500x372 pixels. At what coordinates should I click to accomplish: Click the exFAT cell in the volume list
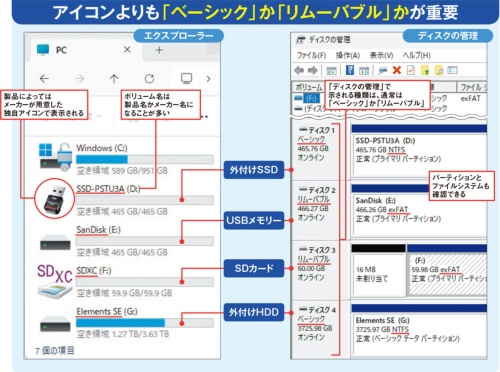pyautogui.click(x=470, y=98)
